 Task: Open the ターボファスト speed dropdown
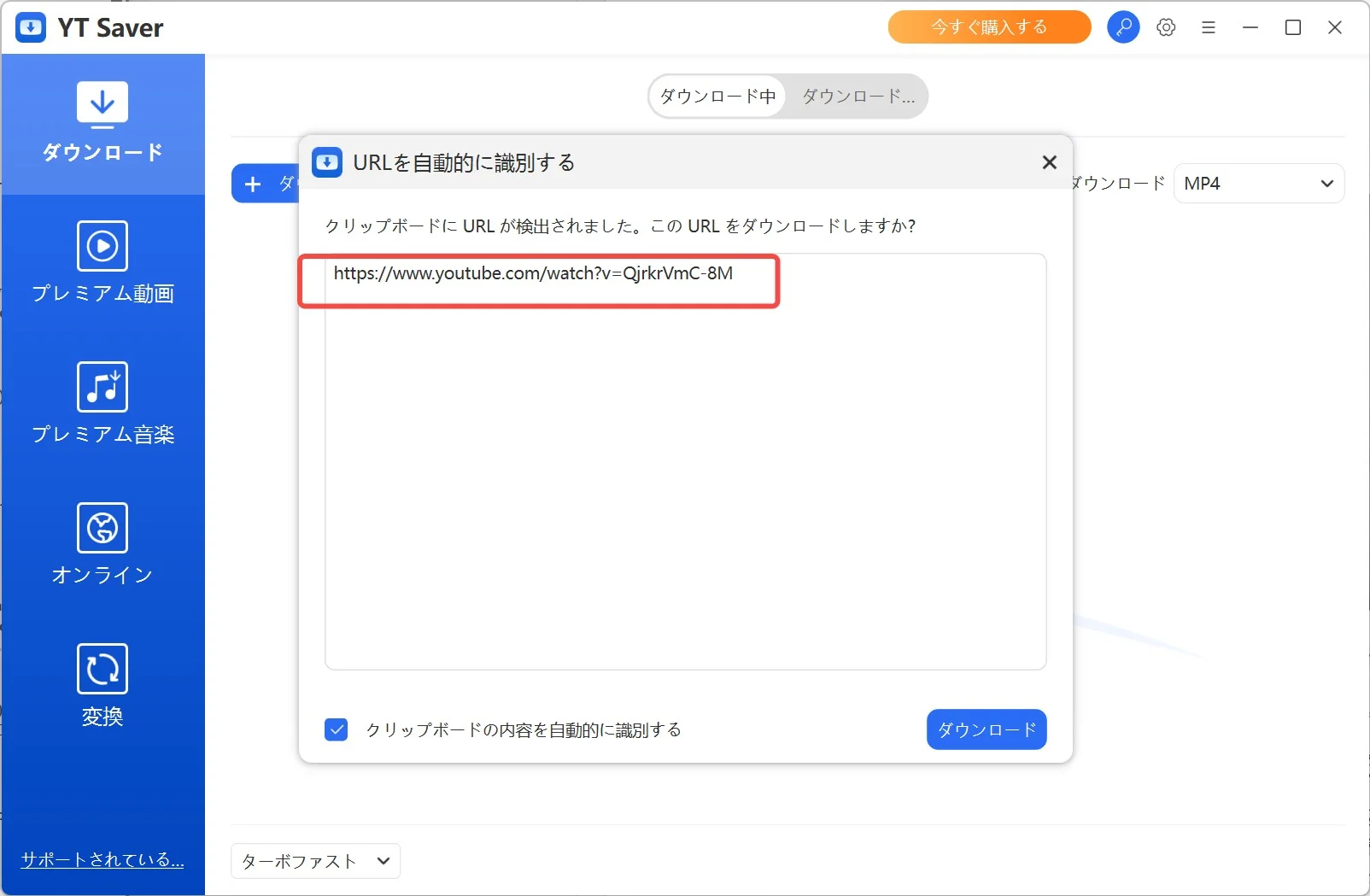pos(315,861)
